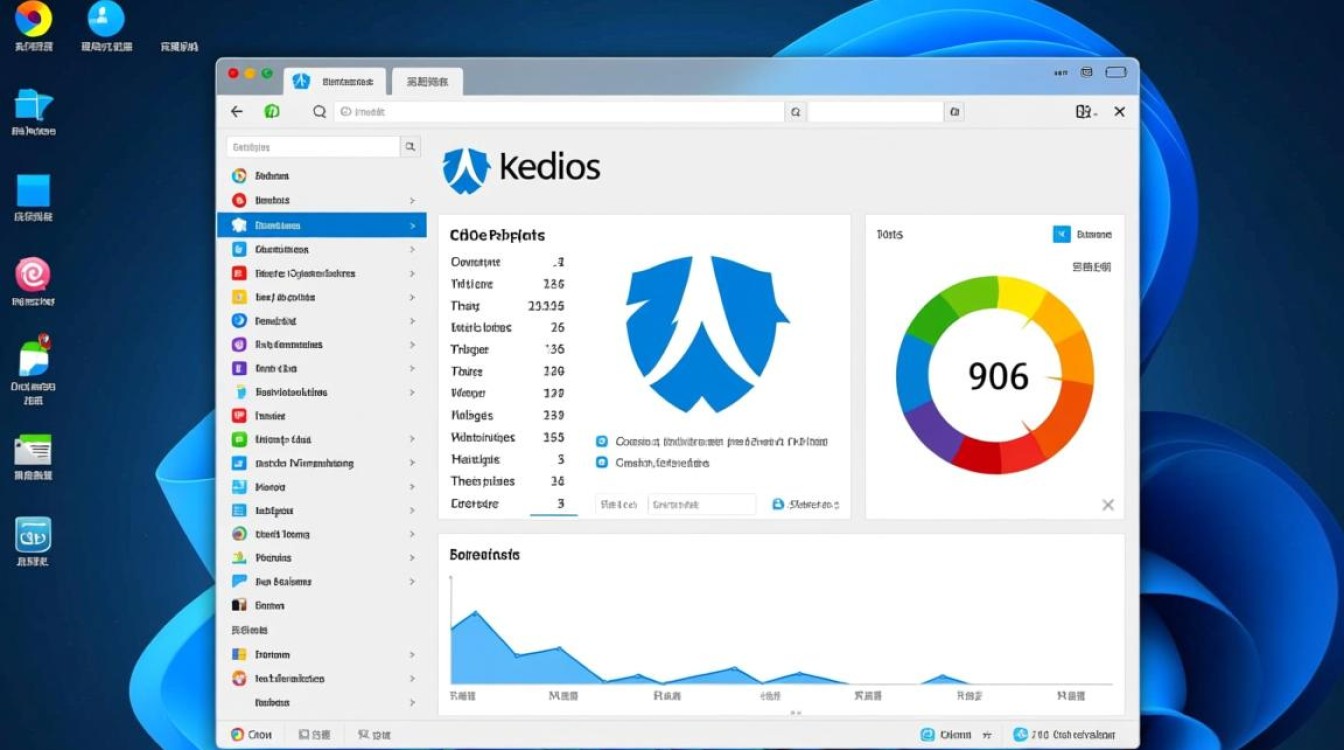Toggle the second blue checkbox under large shield
Screen dimensions: 1344x750
coord(602,463)
